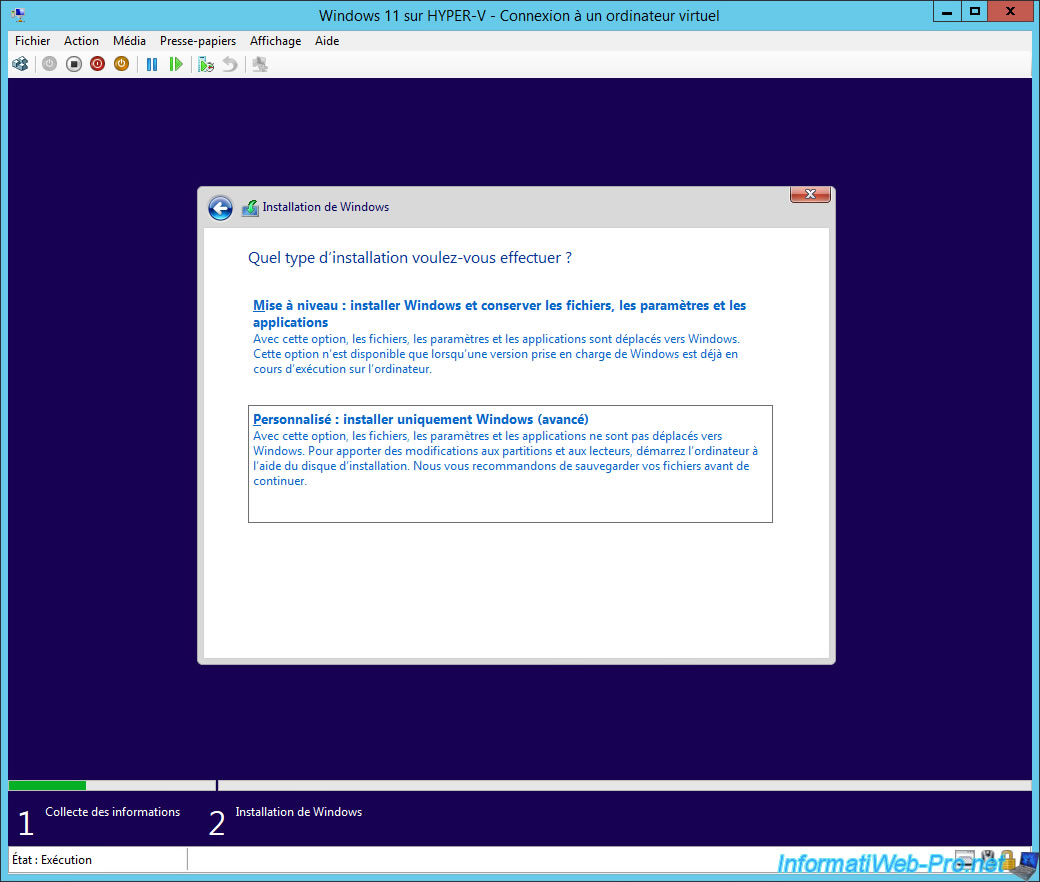This screenshot has width=1040, height=882.
Task: Click the orange Save state toolbar icon
Action: click(x=121, y=64)
